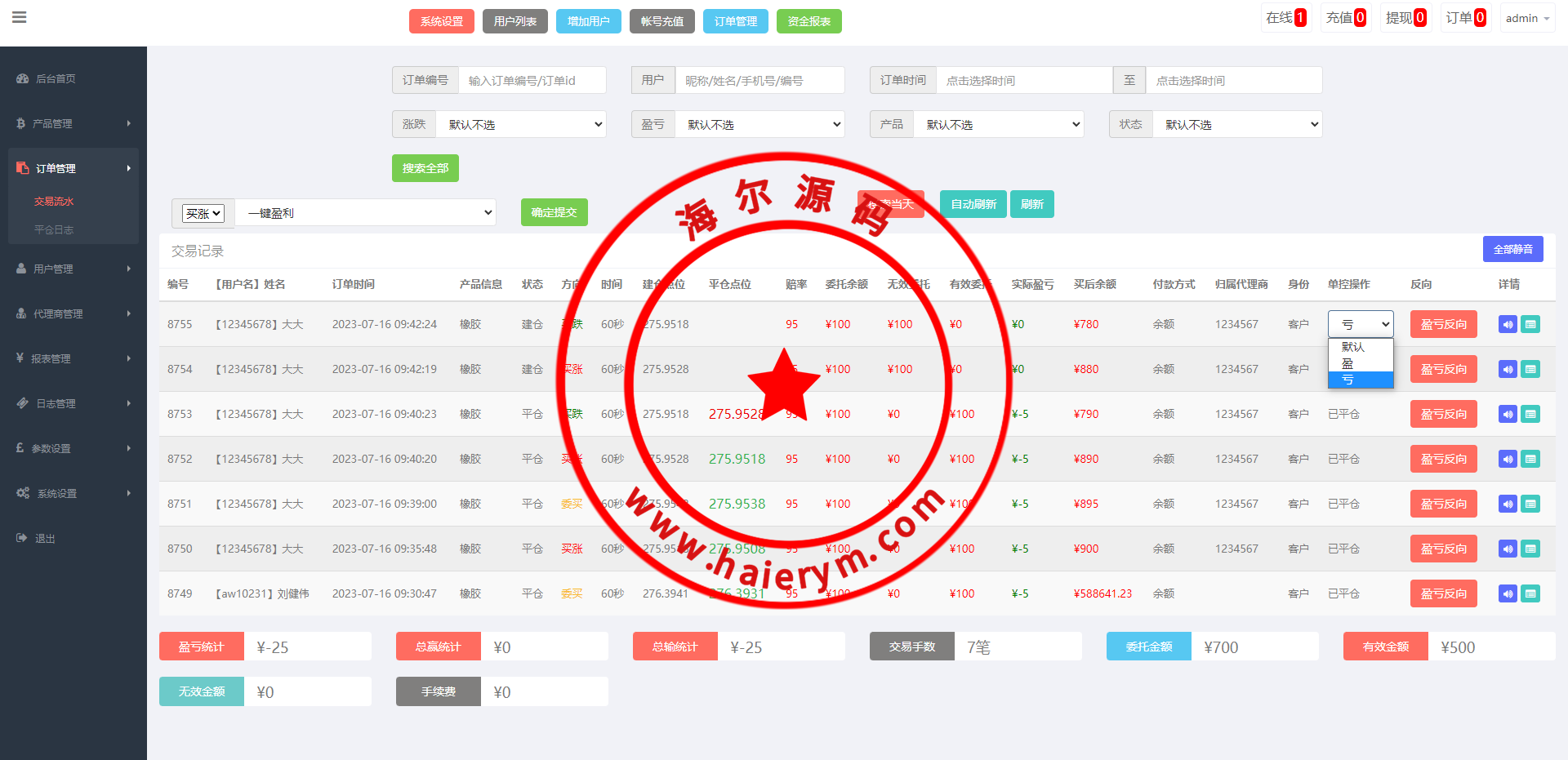This screenshot has width=1568, height=760.
Task: Click the 搜索全部 button
Action: pyautogui.click(x=425, y=168)
